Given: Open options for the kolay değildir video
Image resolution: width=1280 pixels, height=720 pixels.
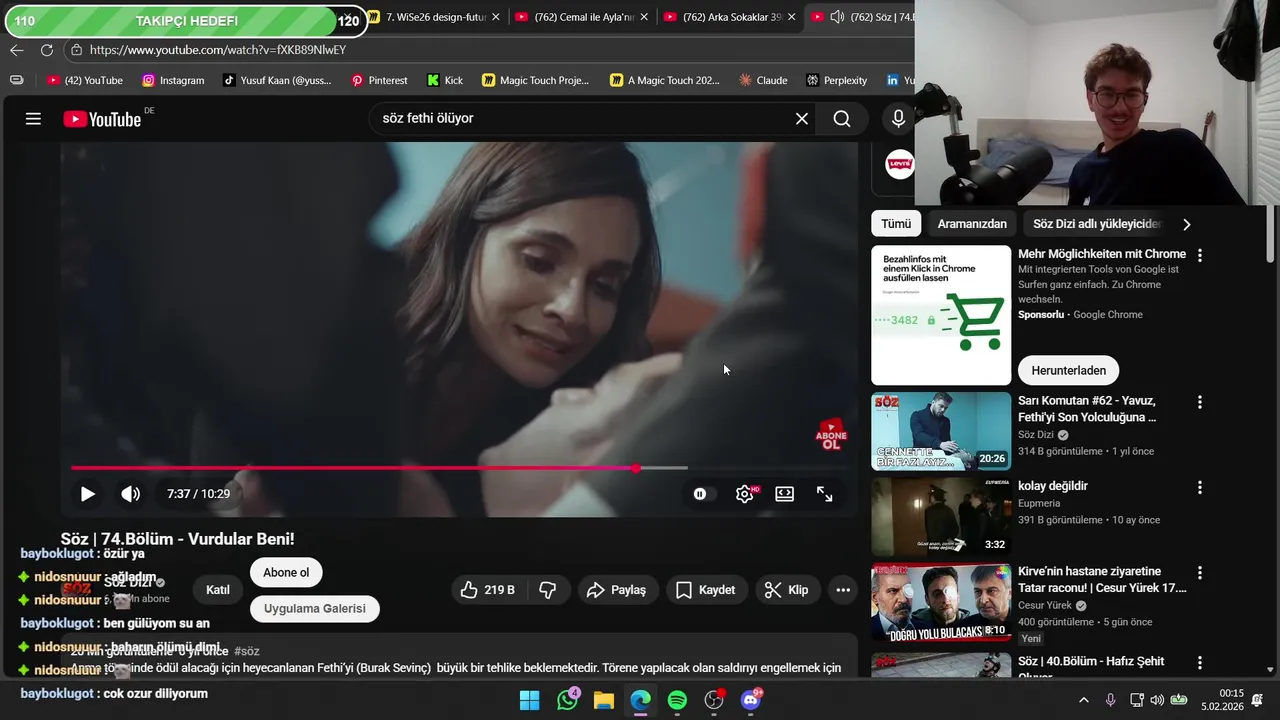Looking at the screenshot, I should pyautogui.click(x=1200, y=488).
